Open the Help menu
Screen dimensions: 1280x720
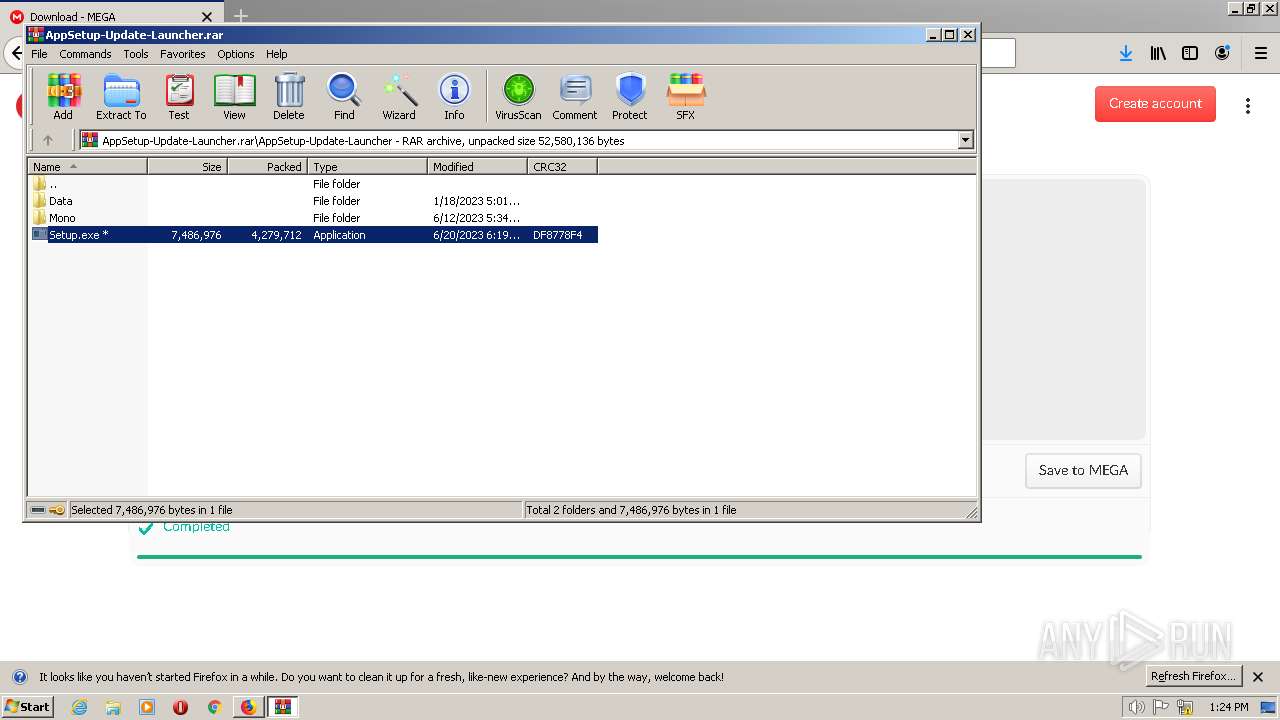277,54
